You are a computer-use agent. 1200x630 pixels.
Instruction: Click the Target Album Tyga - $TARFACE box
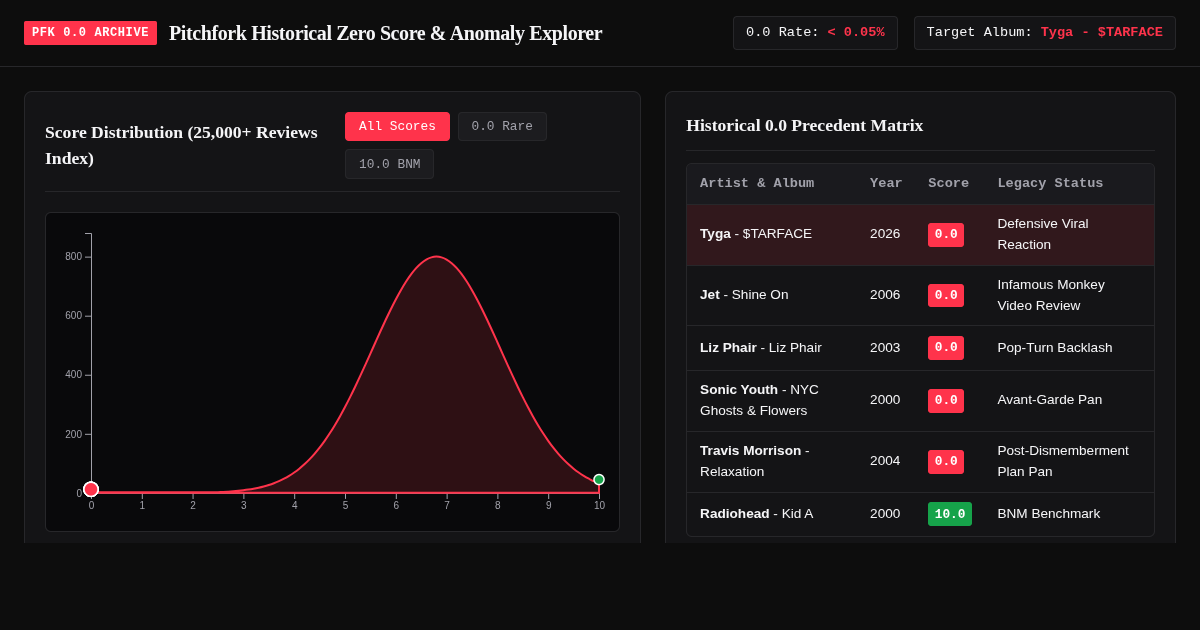[x=1044, y=33]
